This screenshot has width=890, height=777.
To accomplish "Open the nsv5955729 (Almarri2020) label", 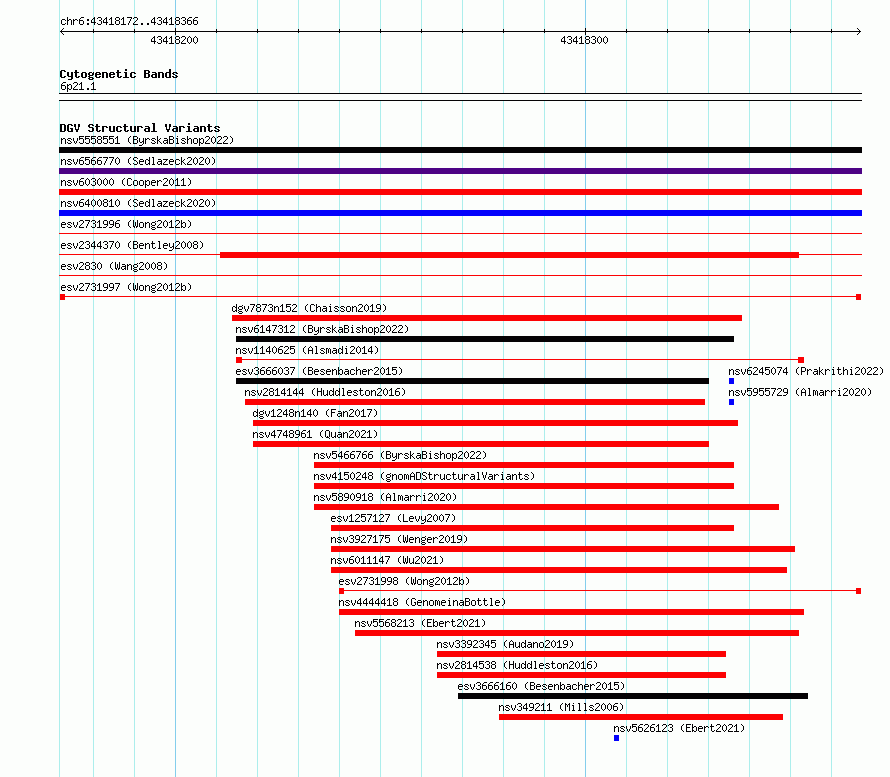I will (800, 392).
